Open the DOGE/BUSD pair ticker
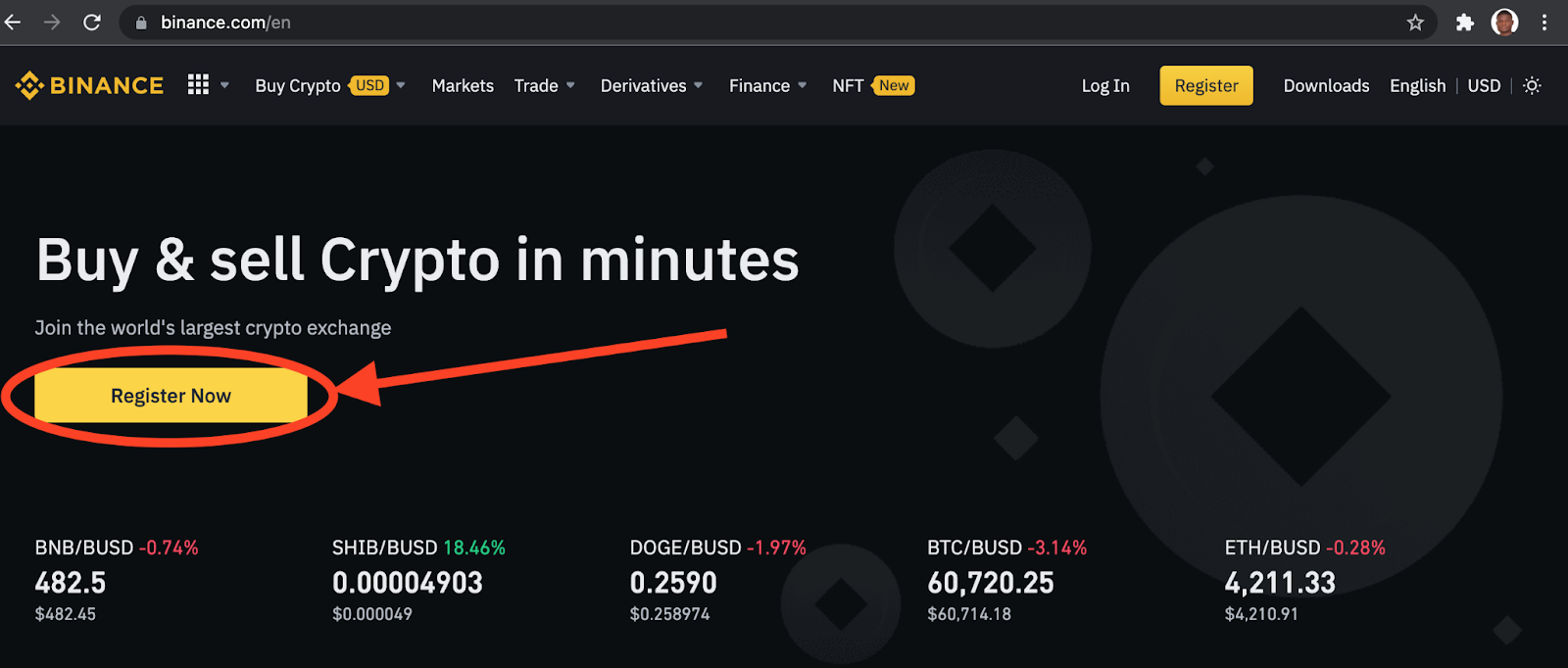Image resolution: width=1568 pixels, height=668 pixels. point(685,548)
